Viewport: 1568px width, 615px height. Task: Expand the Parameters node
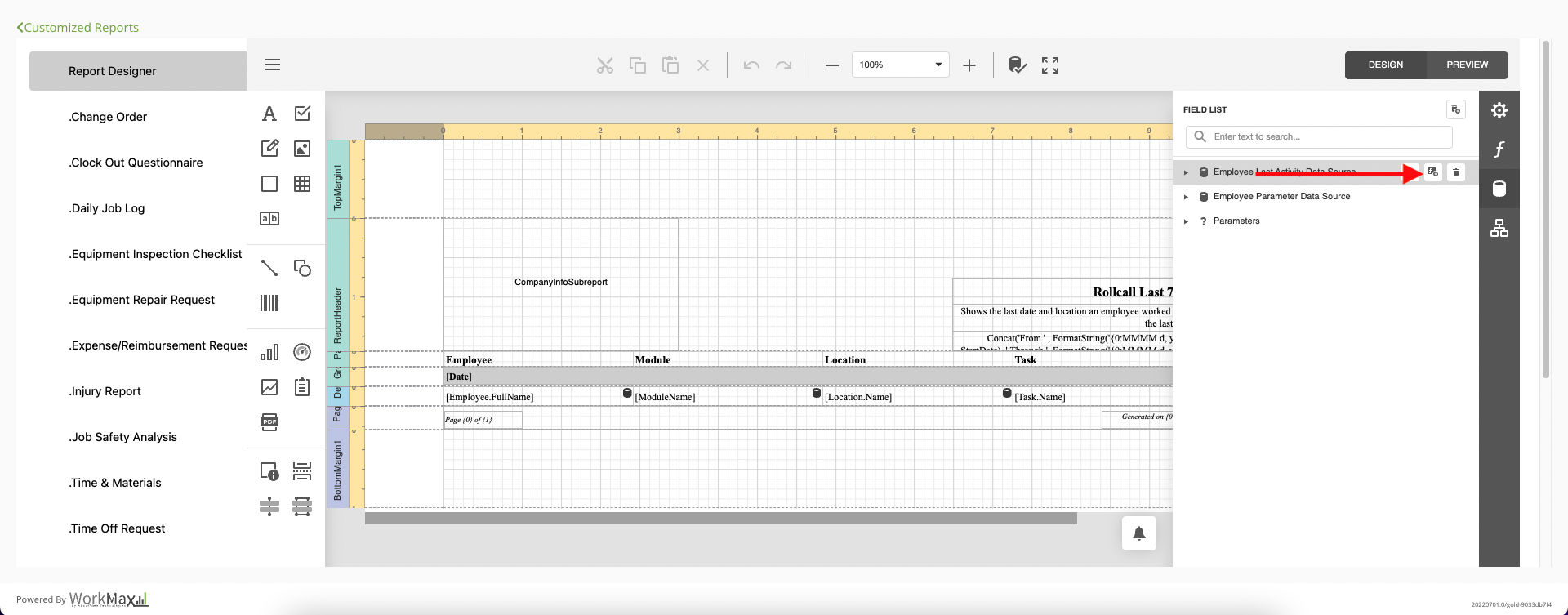pos(1187,221)
